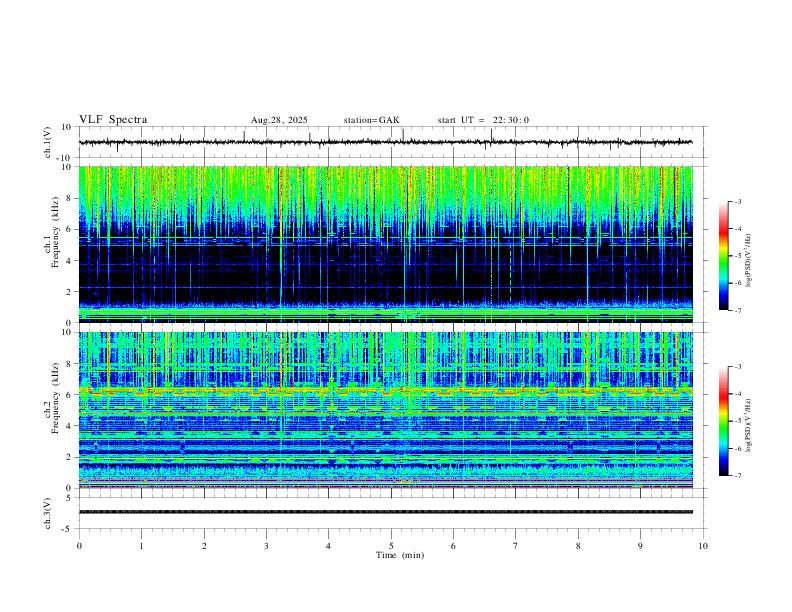Click time axis tick label "9"
The width and height of the screenshot is (792, 612).
click(x=640, y=546)
